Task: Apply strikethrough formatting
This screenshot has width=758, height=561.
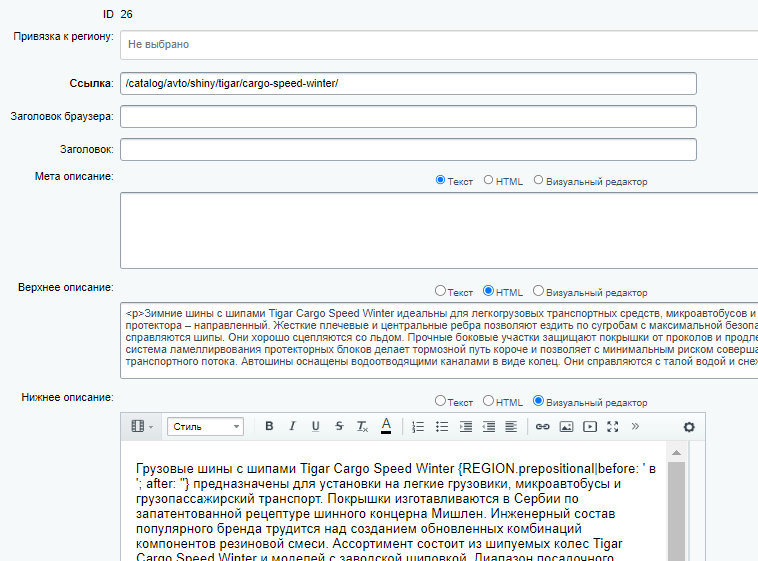Action: coord(339,426)
